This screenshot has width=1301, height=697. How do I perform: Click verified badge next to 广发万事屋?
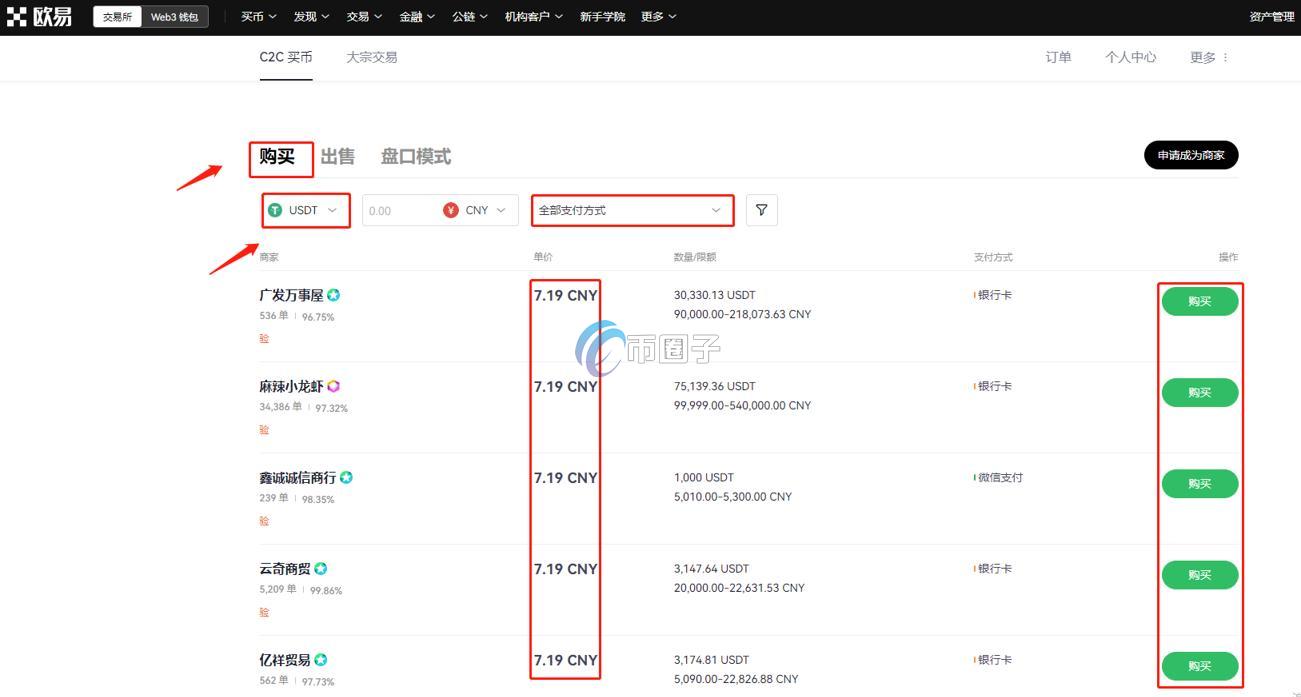point(334,294)
